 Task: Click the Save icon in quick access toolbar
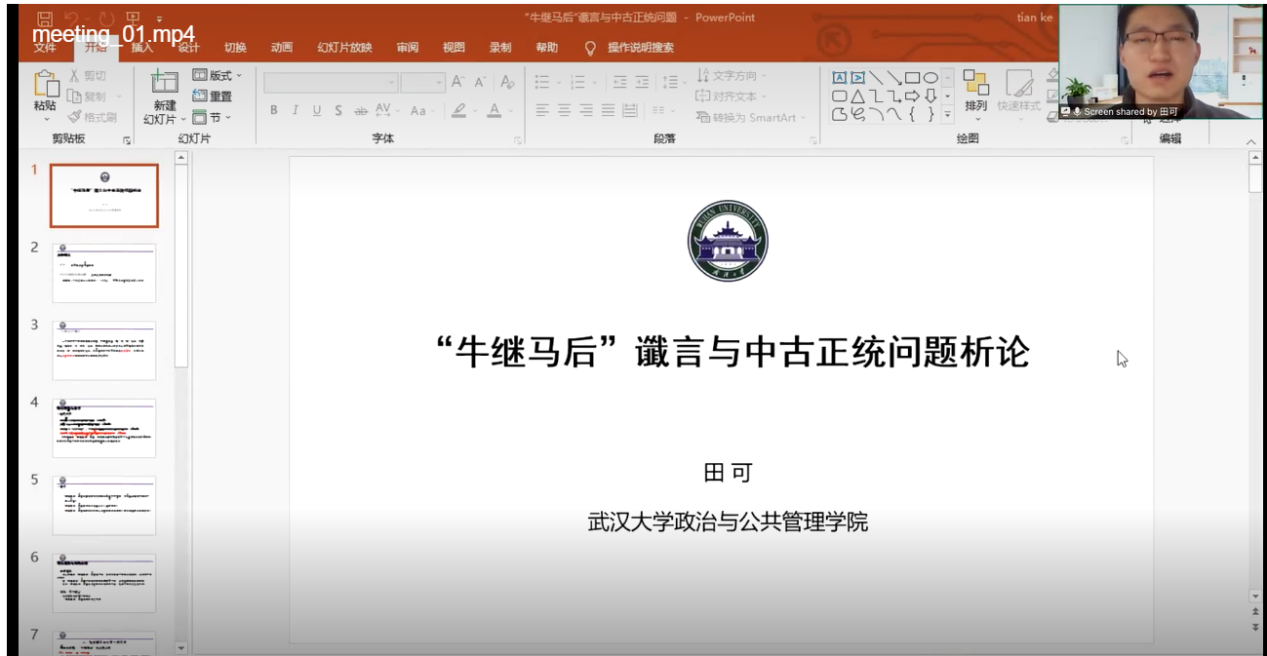point(45,19)
